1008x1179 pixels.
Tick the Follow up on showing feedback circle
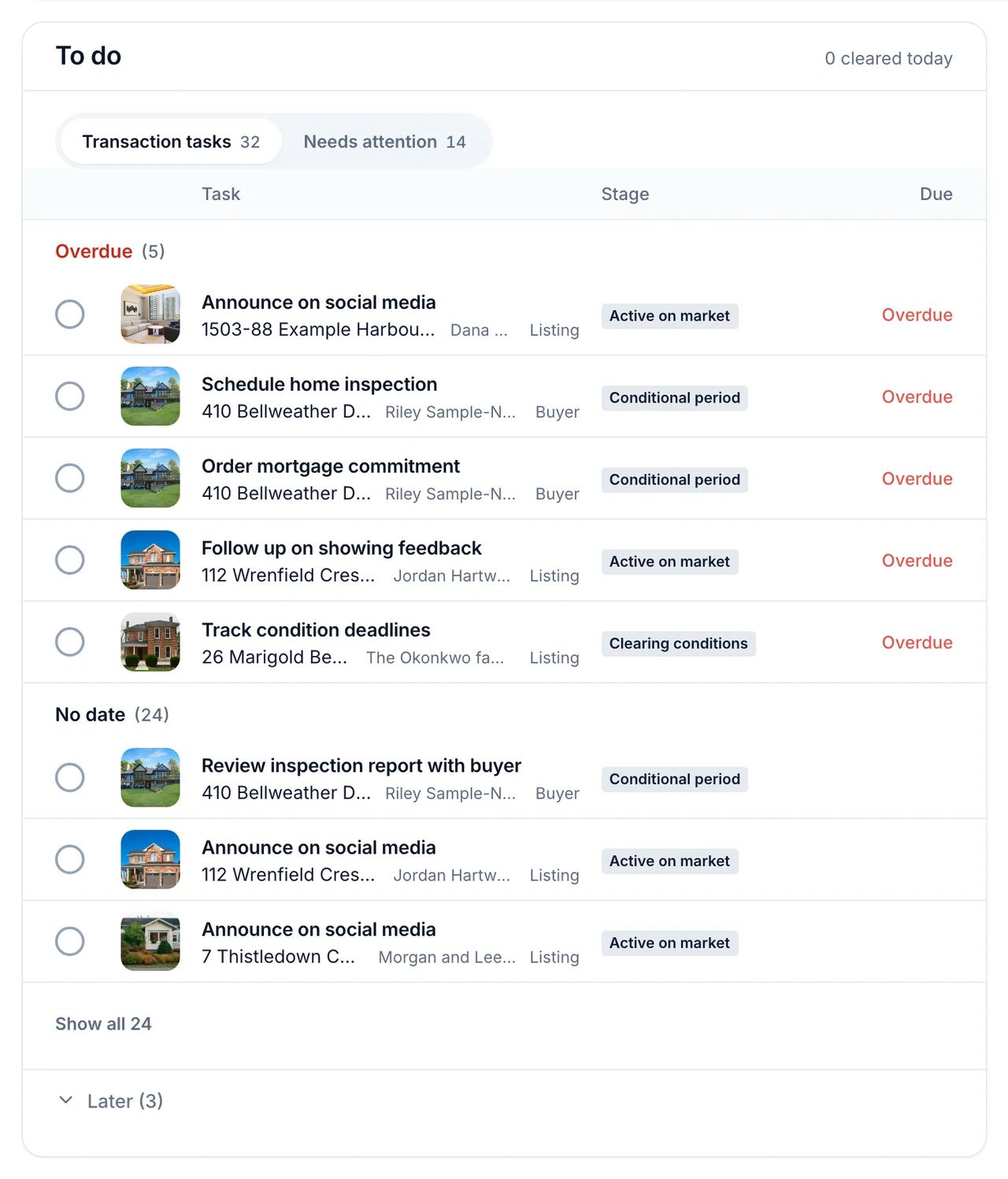(x=70, y=560)
